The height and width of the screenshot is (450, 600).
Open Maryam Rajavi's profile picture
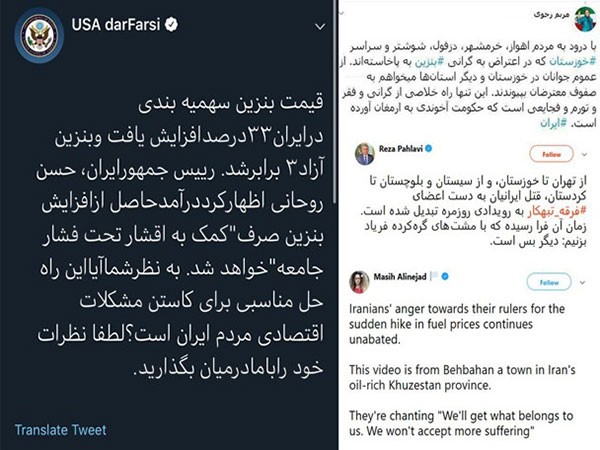pyautogui.click(x=585, y=19)
